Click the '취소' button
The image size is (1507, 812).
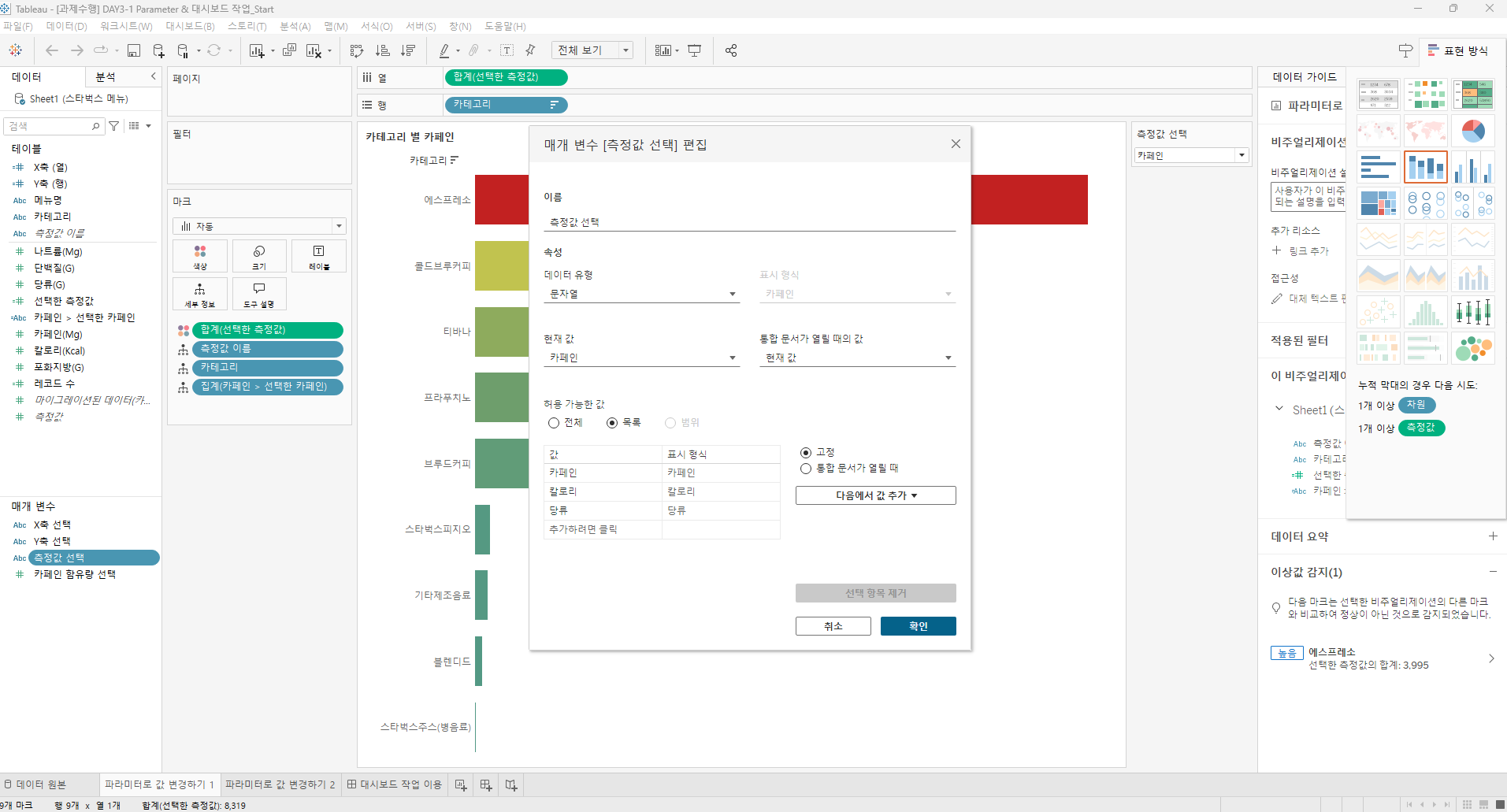click(x=833, y=626)
